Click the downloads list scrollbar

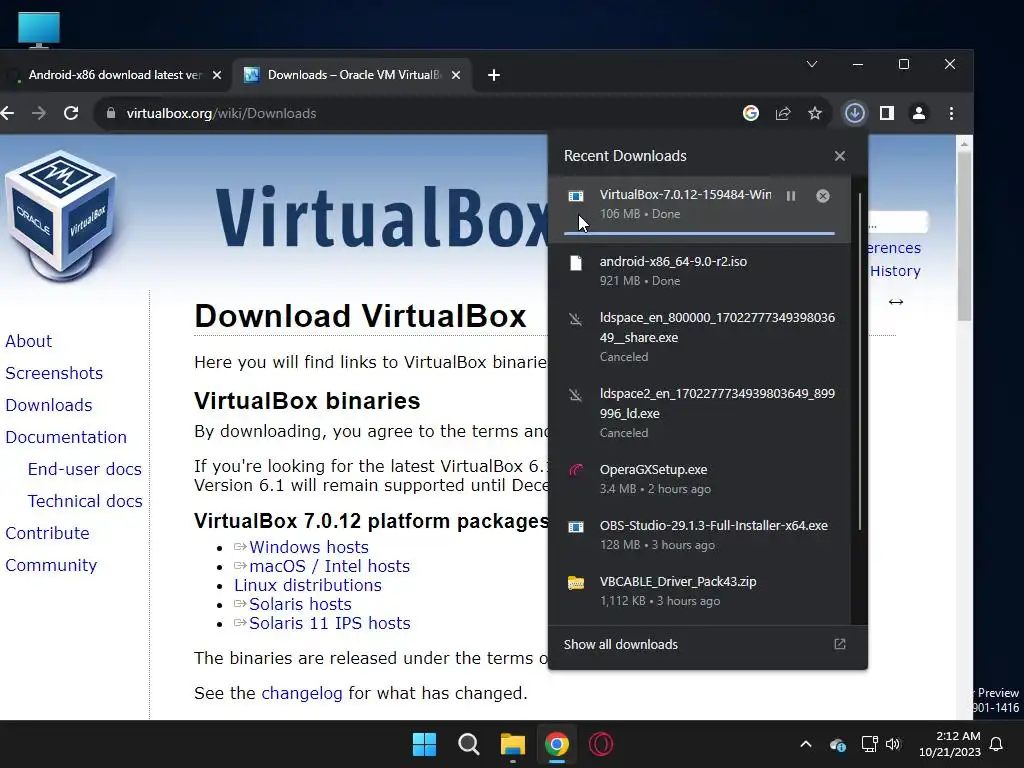[859, 361]
